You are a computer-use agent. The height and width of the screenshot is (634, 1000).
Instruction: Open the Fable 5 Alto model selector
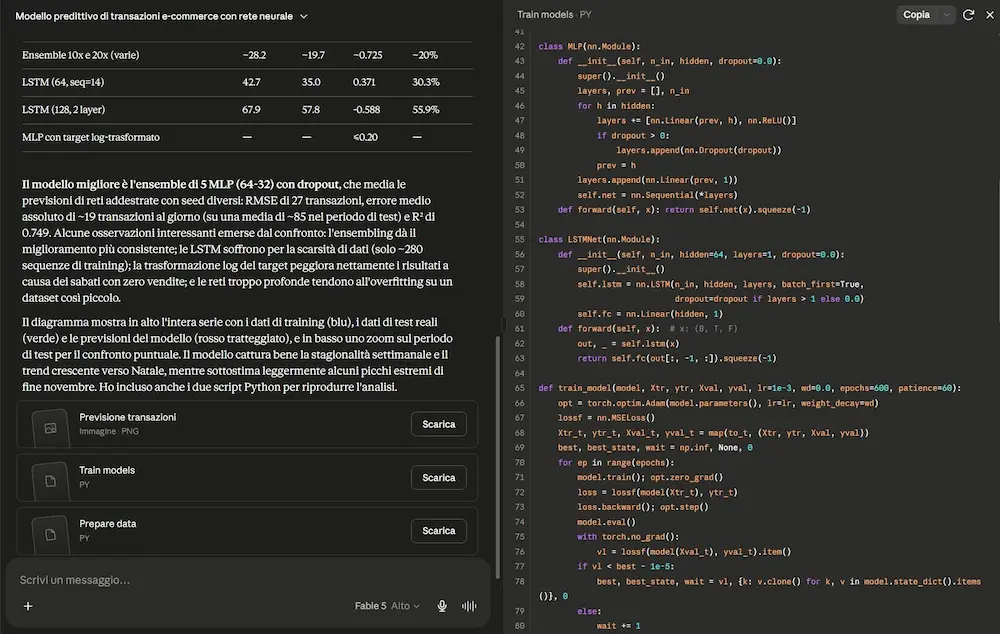coord(387,606)
